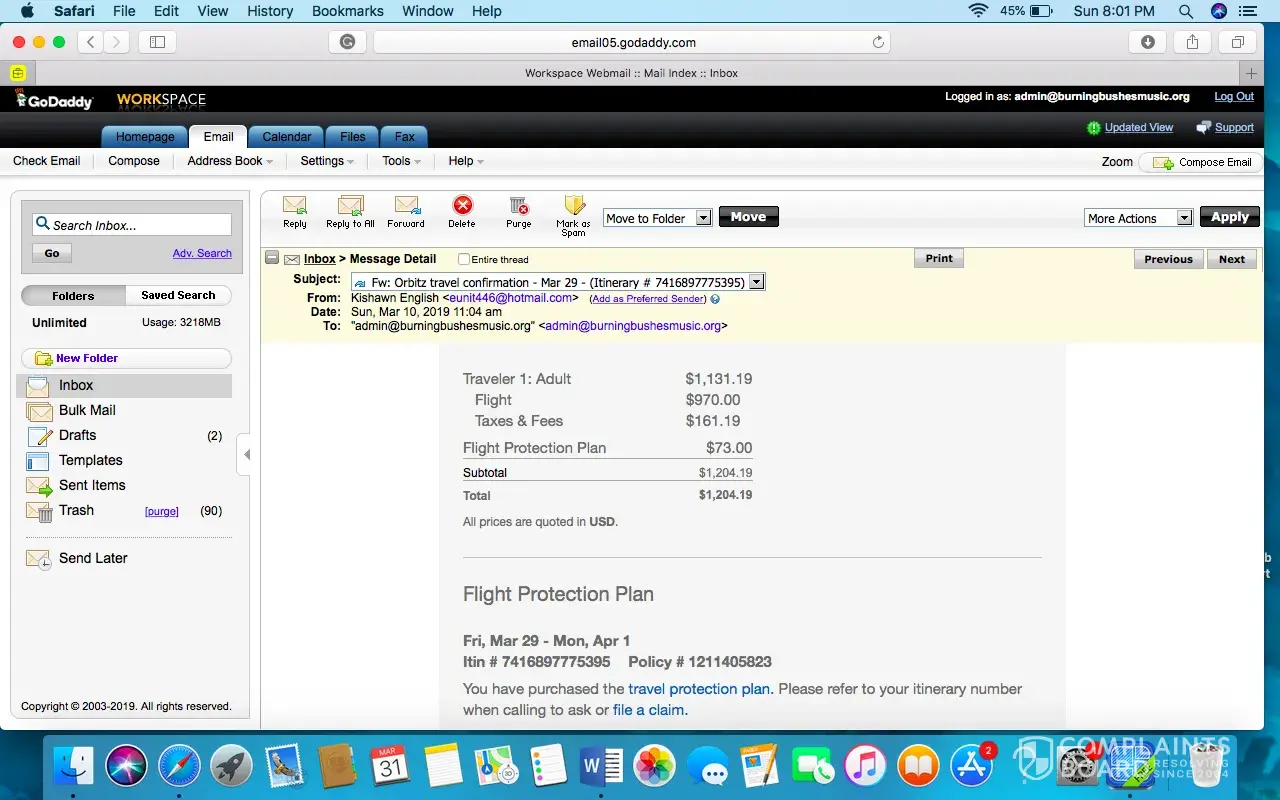The height and width of the screenshot is (800, 1280).
Task: Mark message as Spam using shield icon
Action: tap(574, 206)
